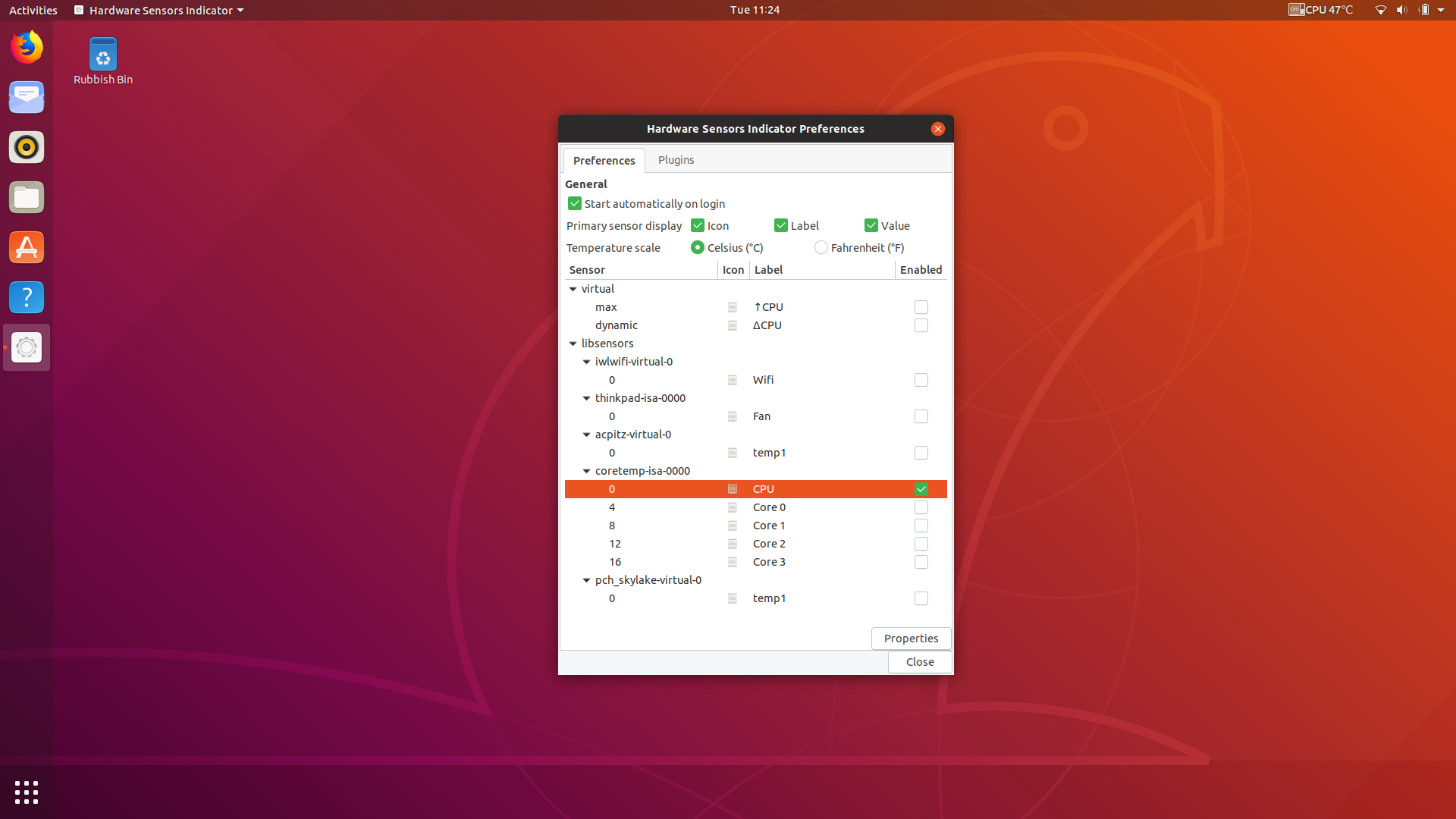Click the Properties button
Screen dimensions: 1456x819
point(910,638)
